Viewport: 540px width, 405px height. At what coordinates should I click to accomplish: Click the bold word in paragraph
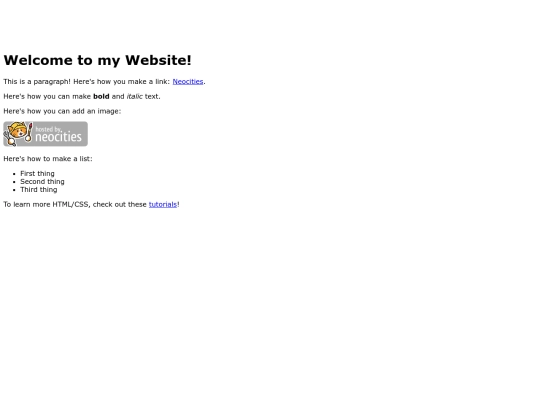click(101, 96)
